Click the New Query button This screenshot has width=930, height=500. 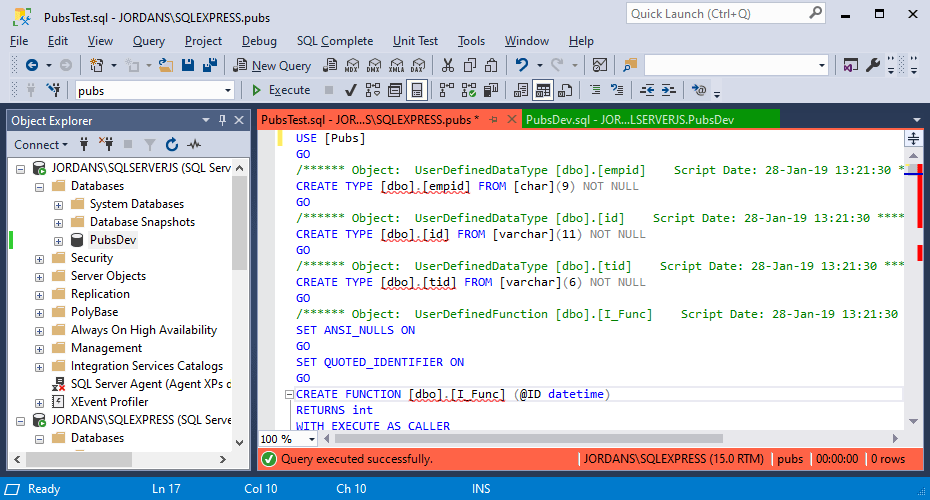pyautogui.click(x=272, y=65)
